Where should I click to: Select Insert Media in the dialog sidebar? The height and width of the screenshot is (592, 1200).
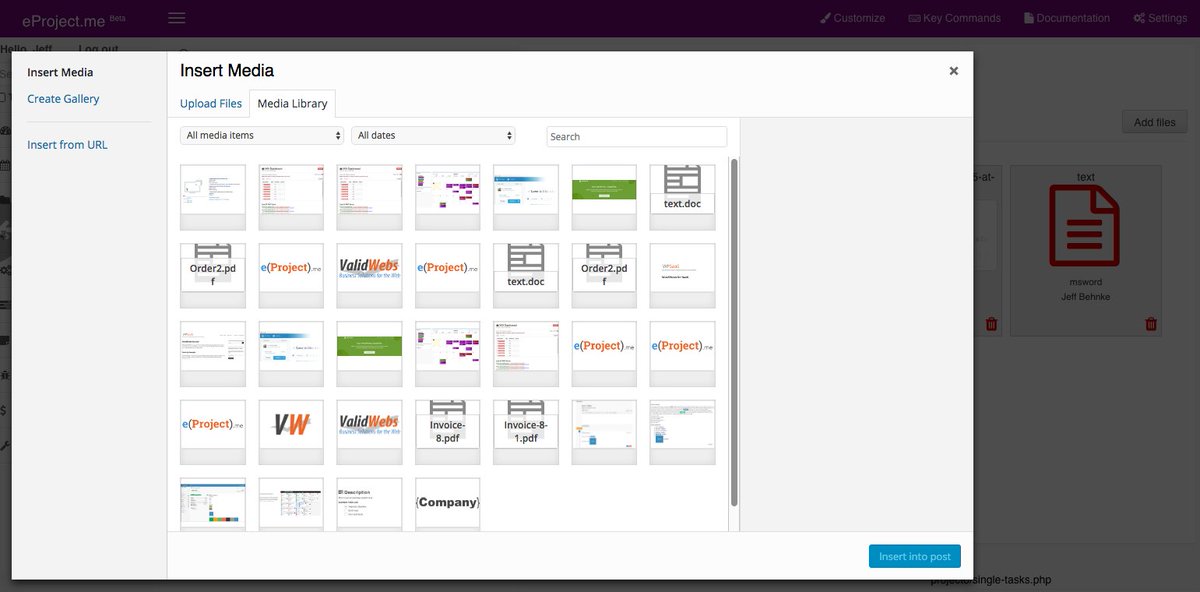[60, 73]
